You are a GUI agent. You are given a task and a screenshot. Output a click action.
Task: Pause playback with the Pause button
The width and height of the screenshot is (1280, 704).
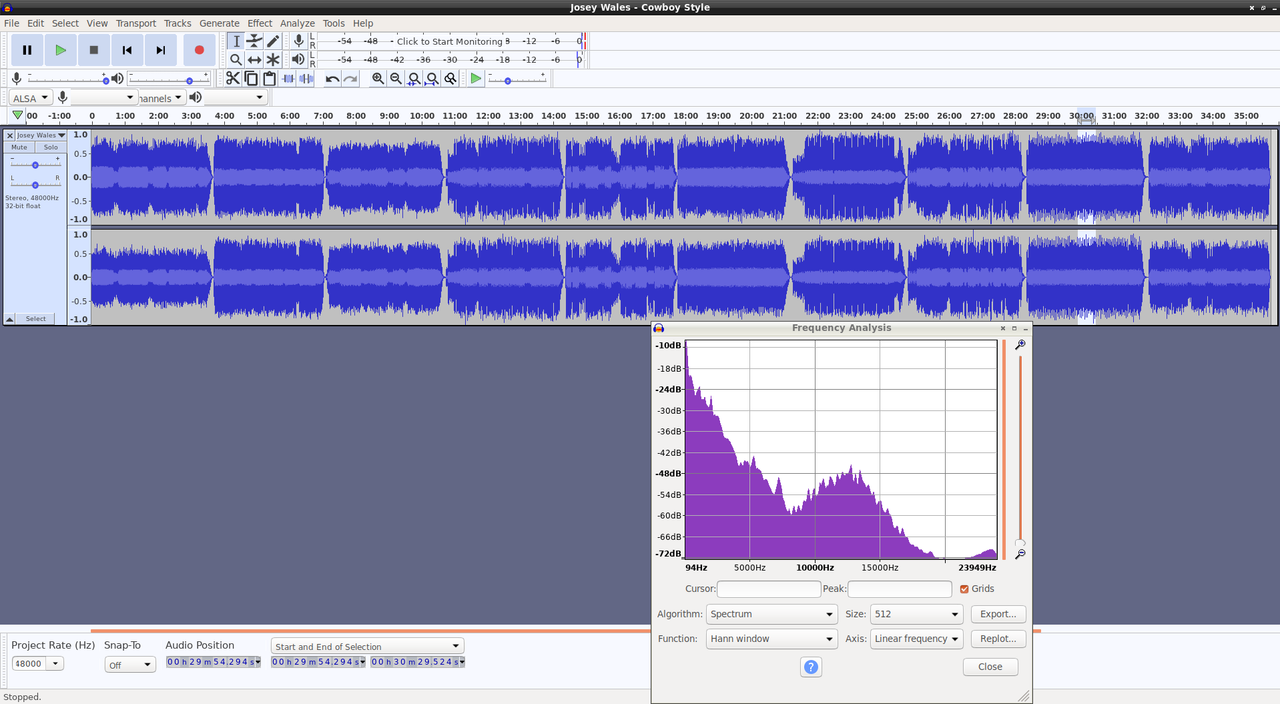click(27, 50)
